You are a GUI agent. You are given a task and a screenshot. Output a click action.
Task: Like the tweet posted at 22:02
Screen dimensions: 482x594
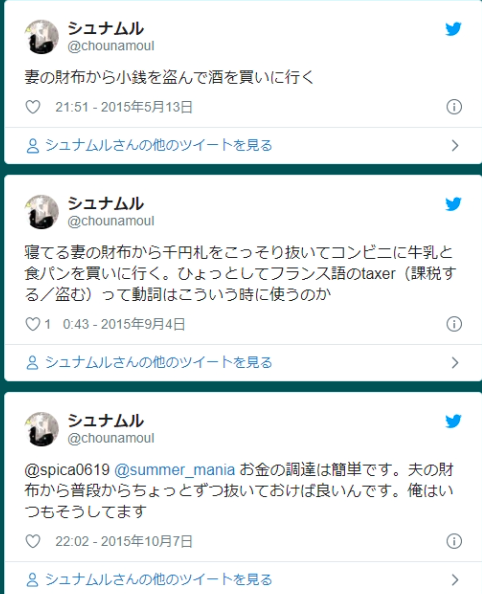(33, 541)
